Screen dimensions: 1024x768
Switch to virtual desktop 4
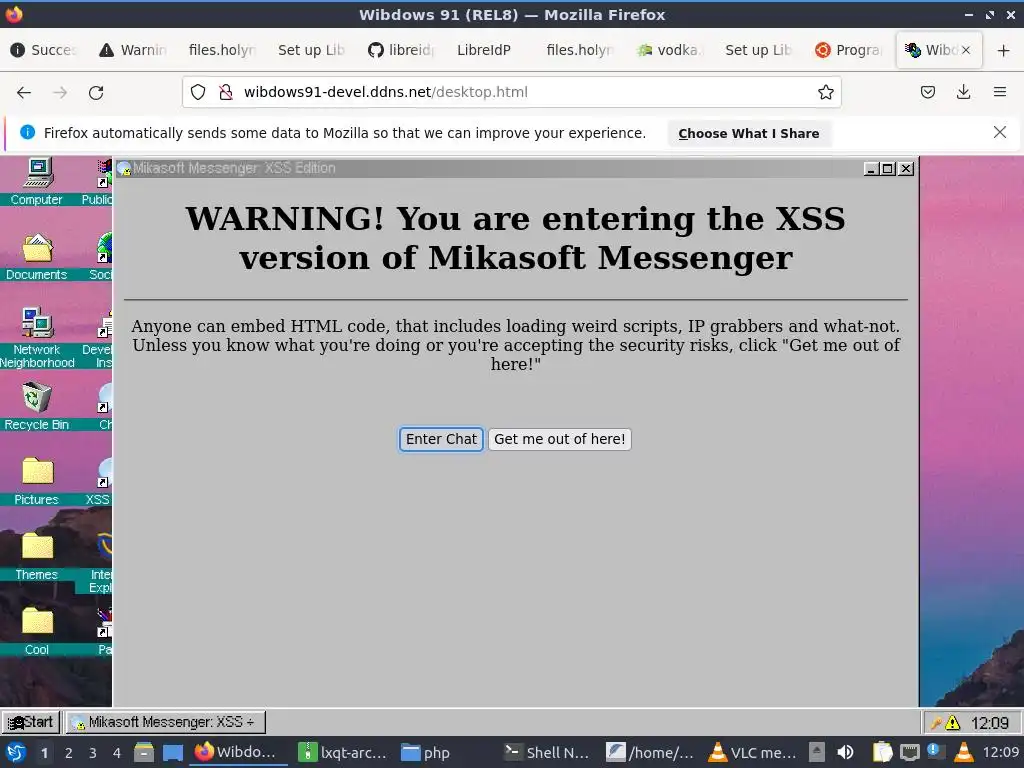pos(117,753)
